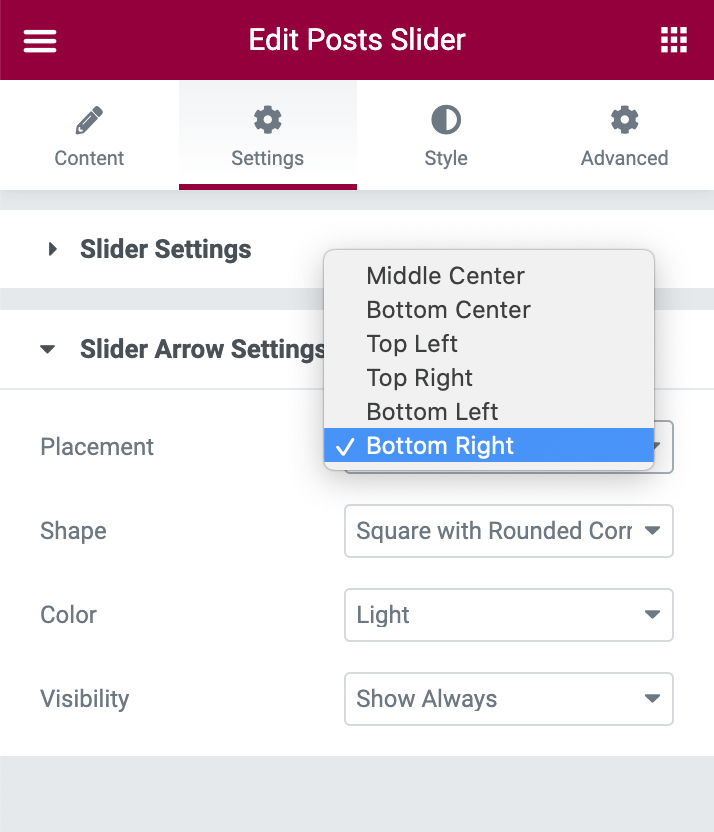
Task: Choose Bottom Center from the placement list
Action: pos(448,310)
